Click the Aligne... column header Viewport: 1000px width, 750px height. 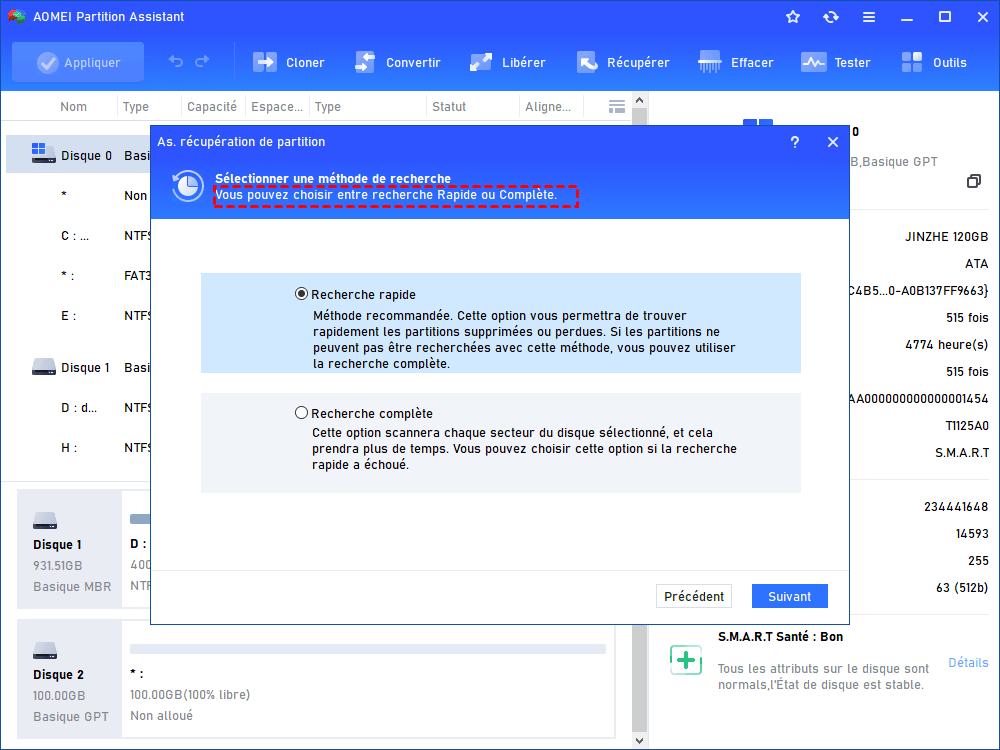(x=548, y=107)
